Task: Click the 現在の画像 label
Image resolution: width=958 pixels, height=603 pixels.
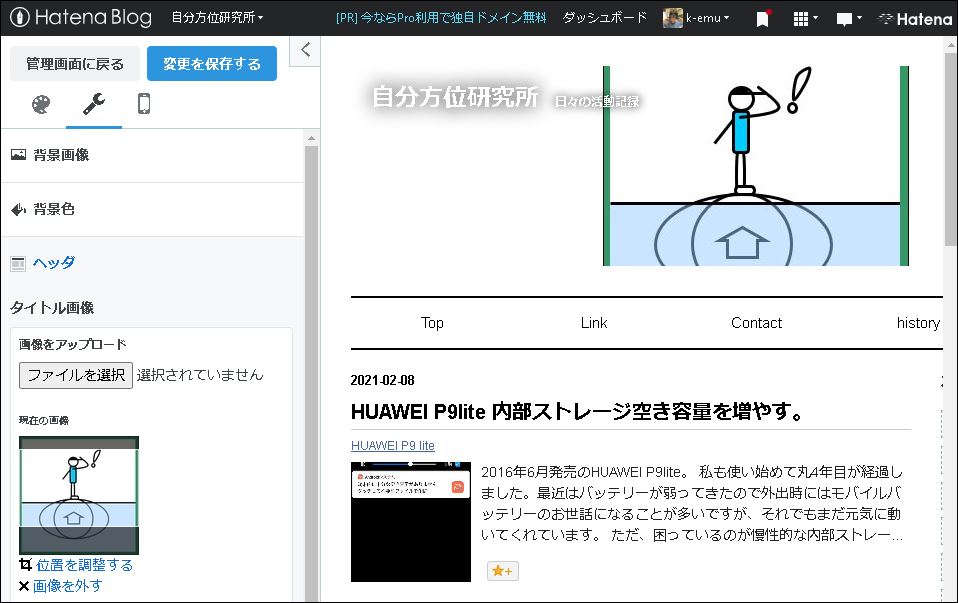Action: pos(43,420)
